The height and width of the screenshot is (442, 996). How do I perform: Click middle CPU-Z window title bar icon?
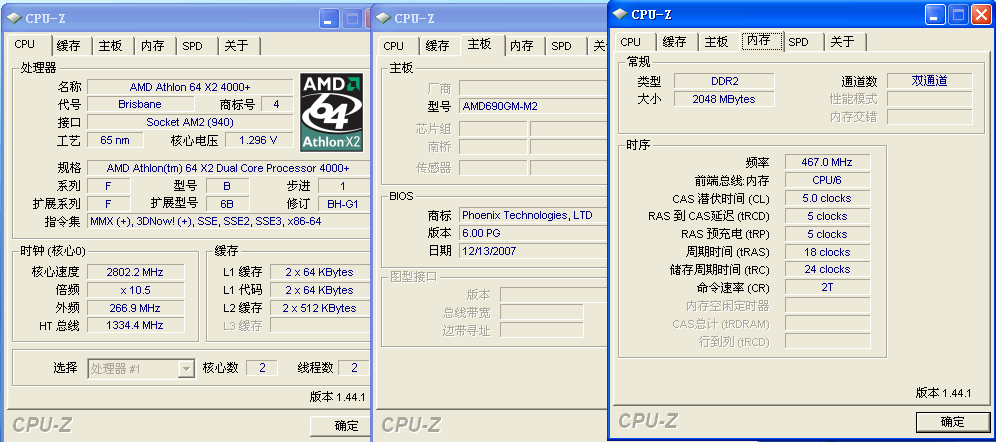383,18
